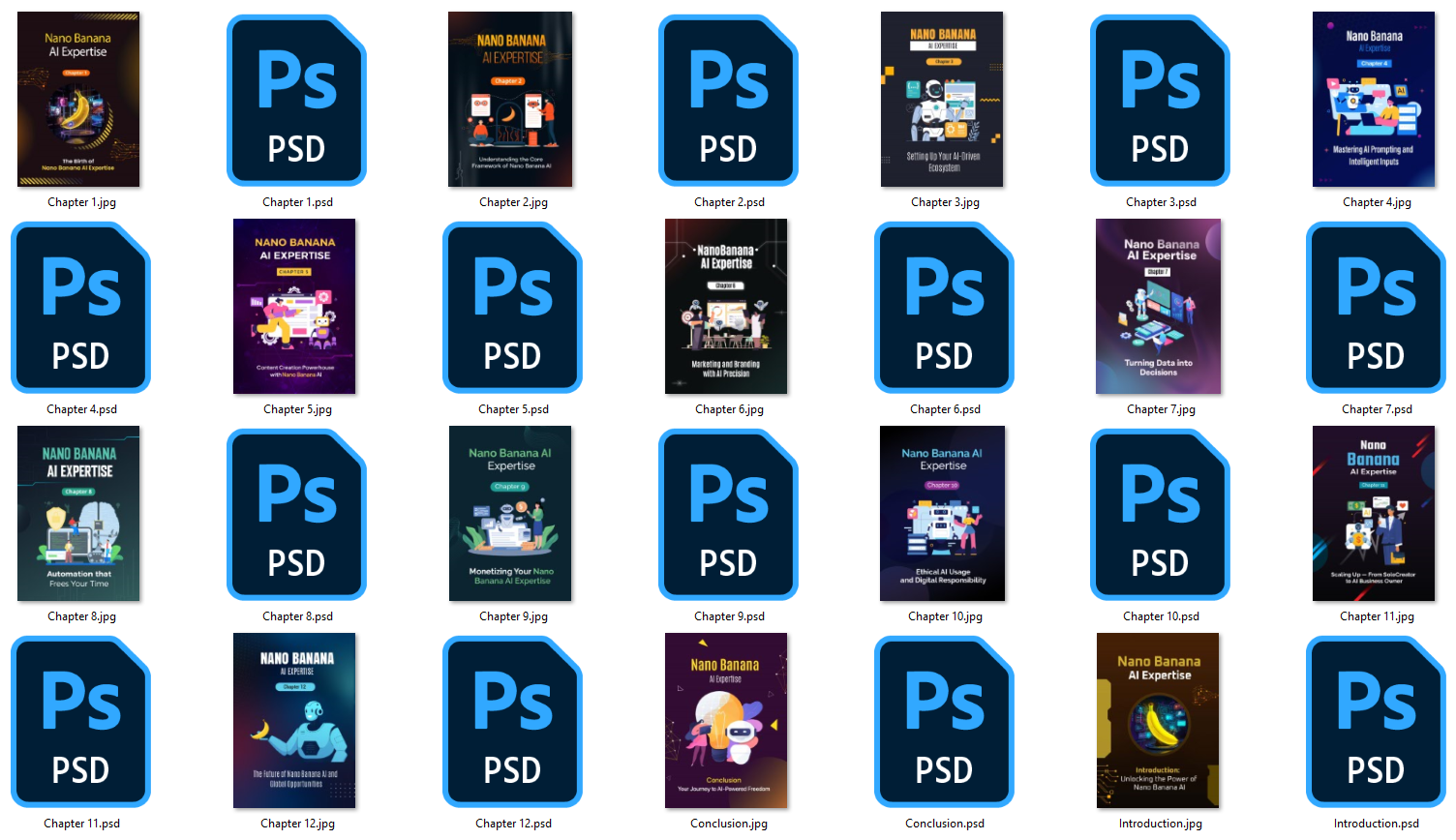Choose the Chapter 6.psd file icon

pos(944,308)
